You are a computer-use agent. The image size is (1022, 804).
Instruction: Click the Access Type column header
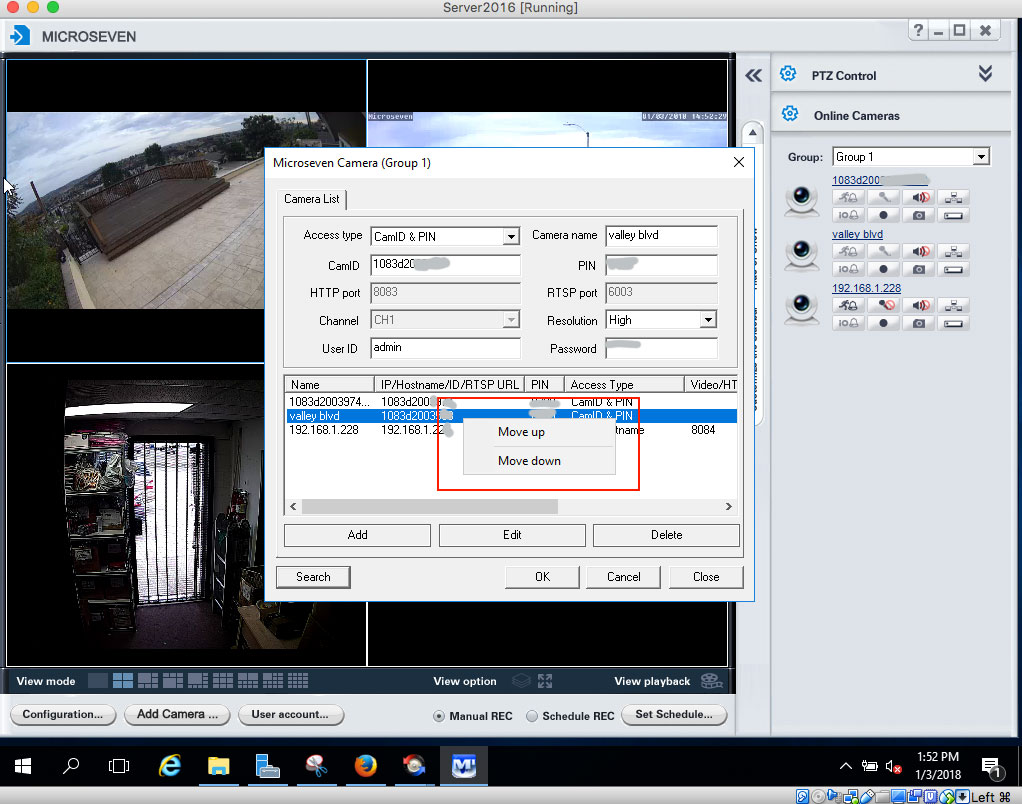click(624, 384)
